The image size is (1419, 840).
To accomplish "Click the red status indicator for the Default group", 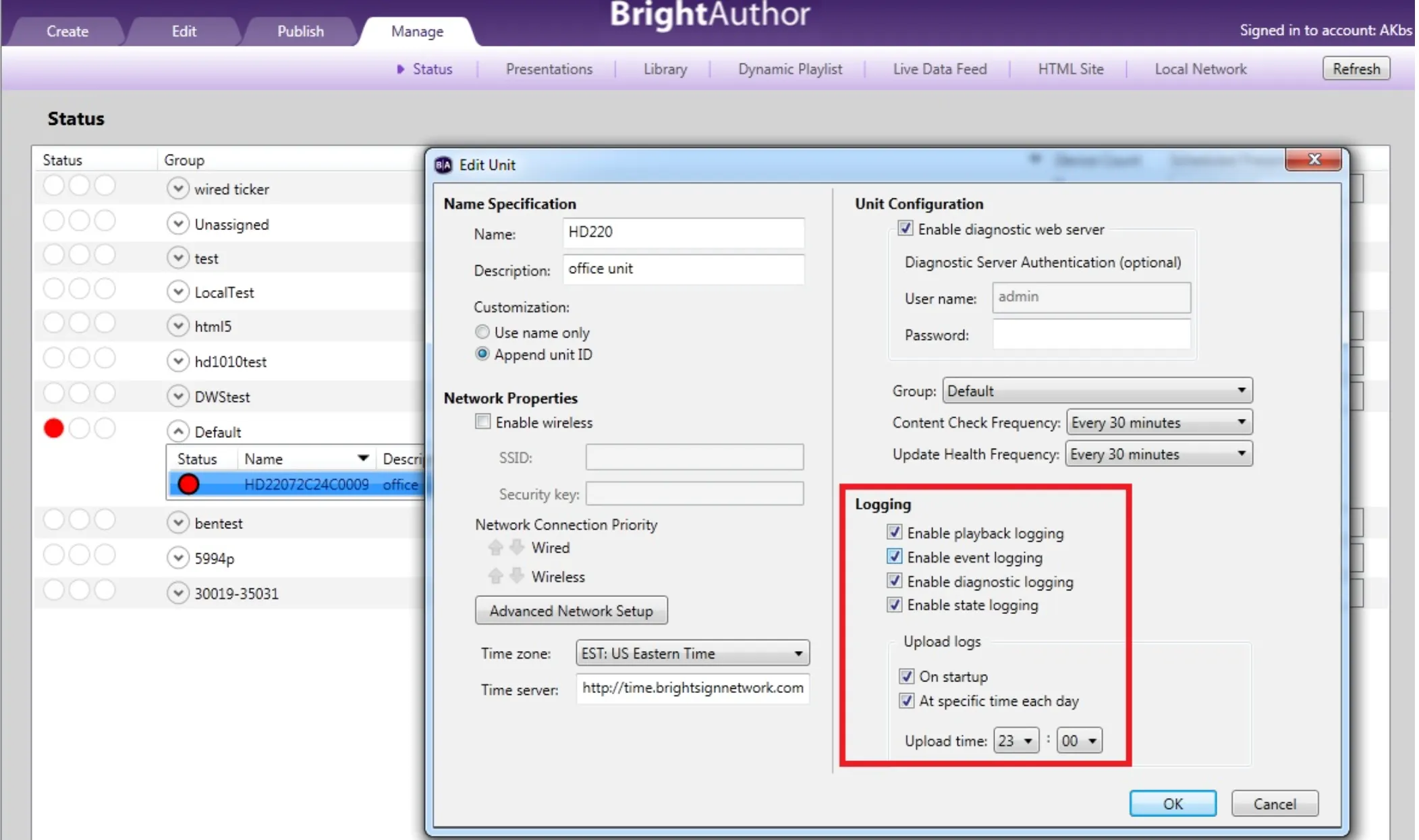I will point(53,428).
